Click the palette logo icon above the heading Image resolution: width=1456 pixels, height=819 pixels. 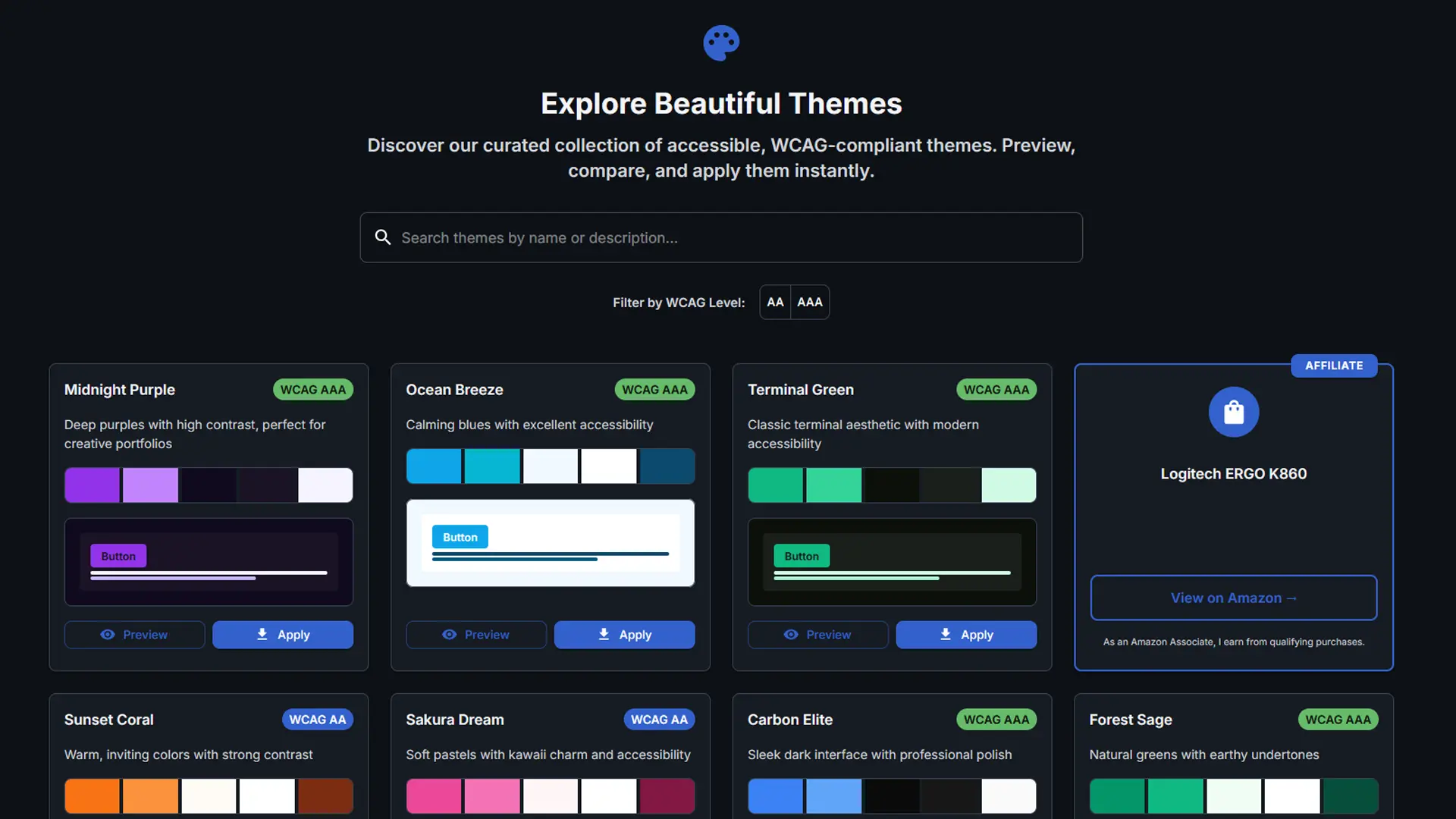(720, 43)
